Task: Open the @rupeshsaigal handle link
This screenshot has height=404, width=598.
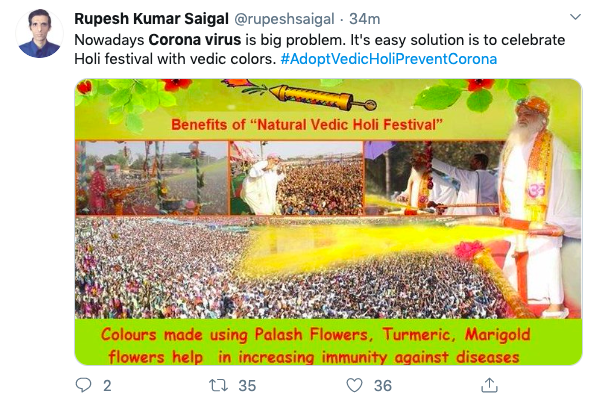Action: (284, 19)
